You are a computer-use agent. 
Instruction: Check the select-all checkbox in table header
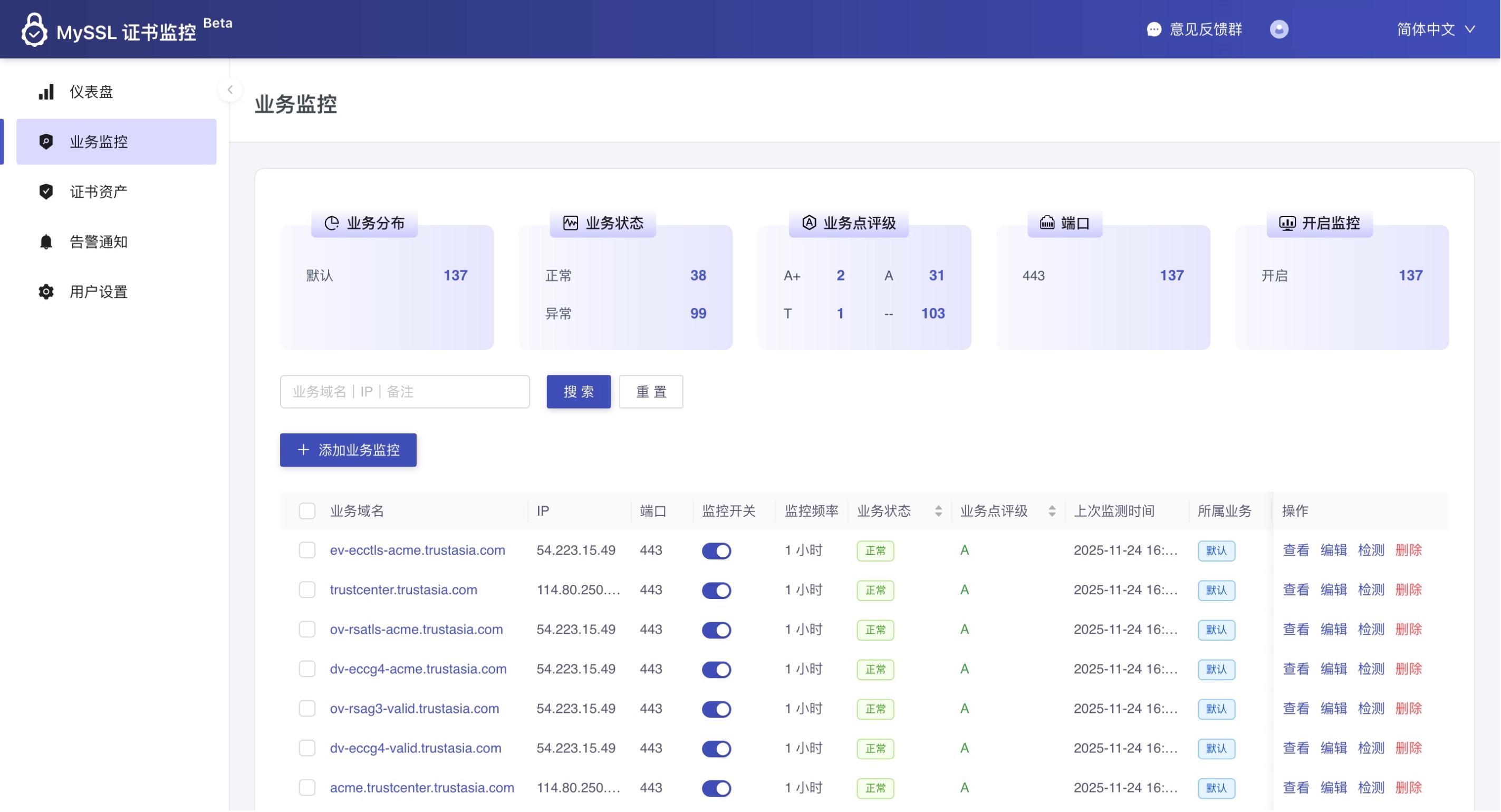(x=307, y=511)
